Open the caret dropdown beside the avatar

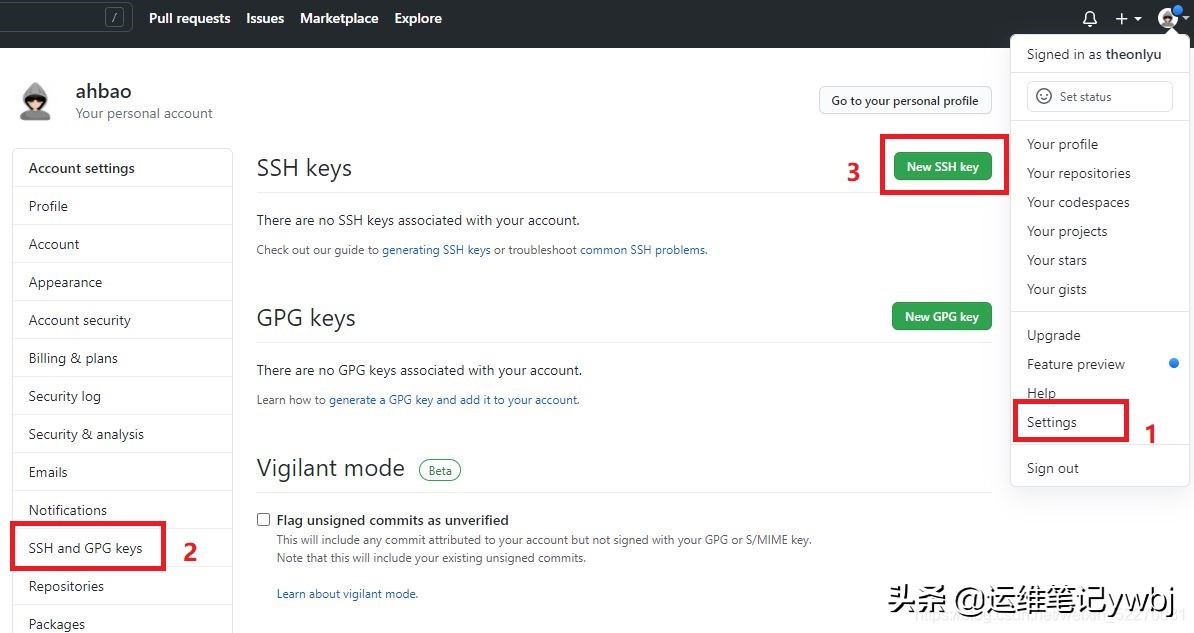pos(1185,17)
